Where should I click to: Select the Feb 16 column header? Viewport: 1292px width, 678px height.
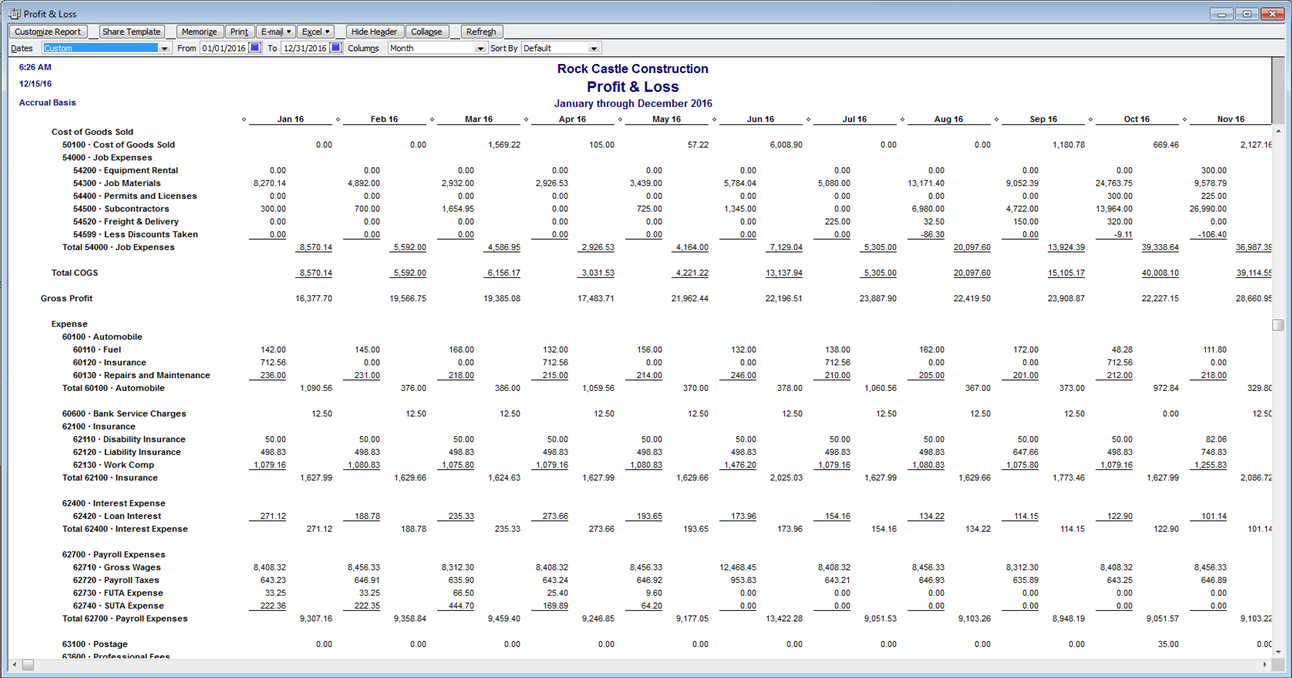point(384,120)
